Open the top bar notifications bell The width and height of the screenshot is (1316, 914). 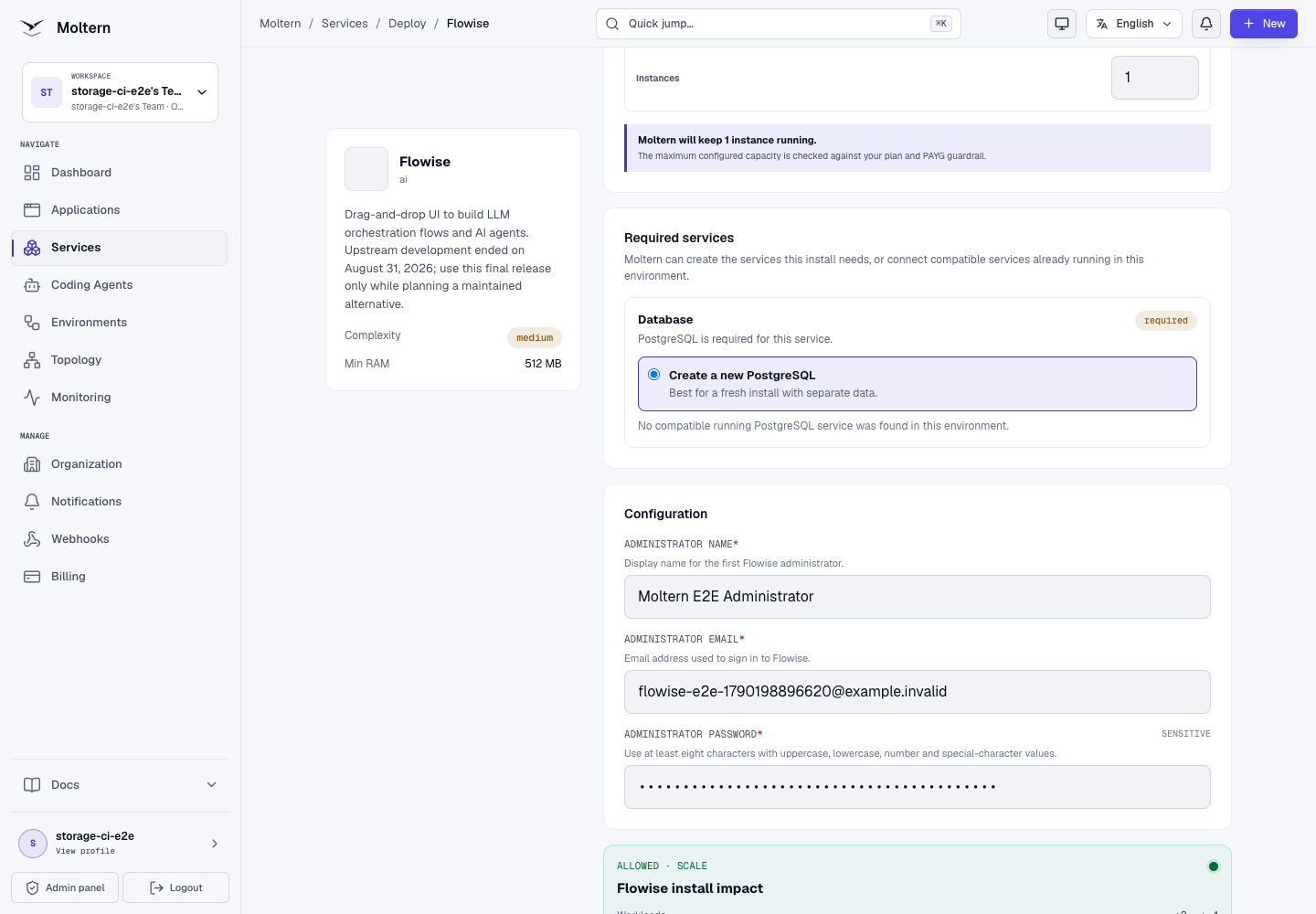pos(1206,24)
